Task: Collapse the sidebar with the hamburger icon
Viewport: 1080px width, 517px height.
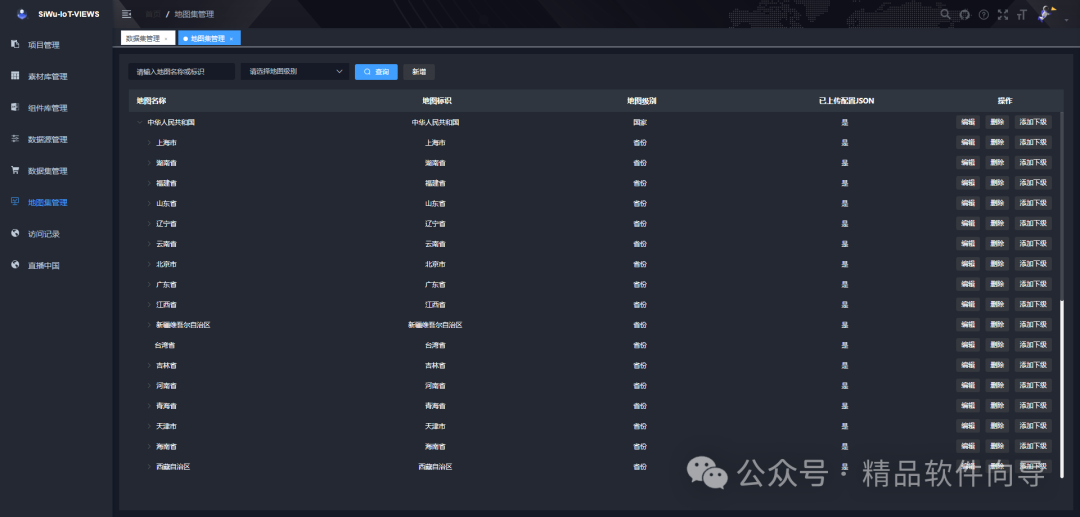Action: (x=126, y=14)
